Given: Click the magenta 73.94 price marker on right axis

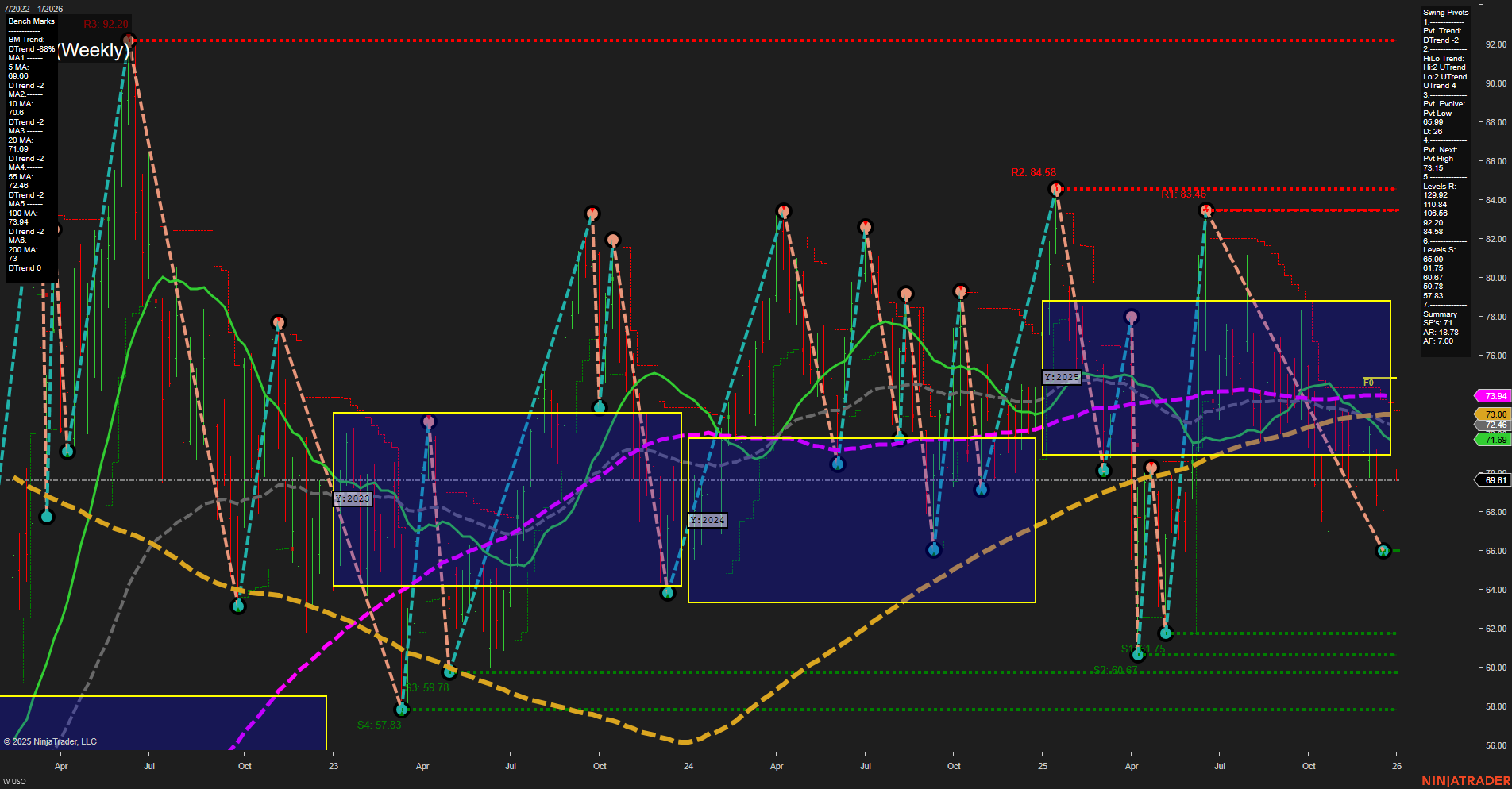Looking at the screenshot, I should tap(1493, 395).
